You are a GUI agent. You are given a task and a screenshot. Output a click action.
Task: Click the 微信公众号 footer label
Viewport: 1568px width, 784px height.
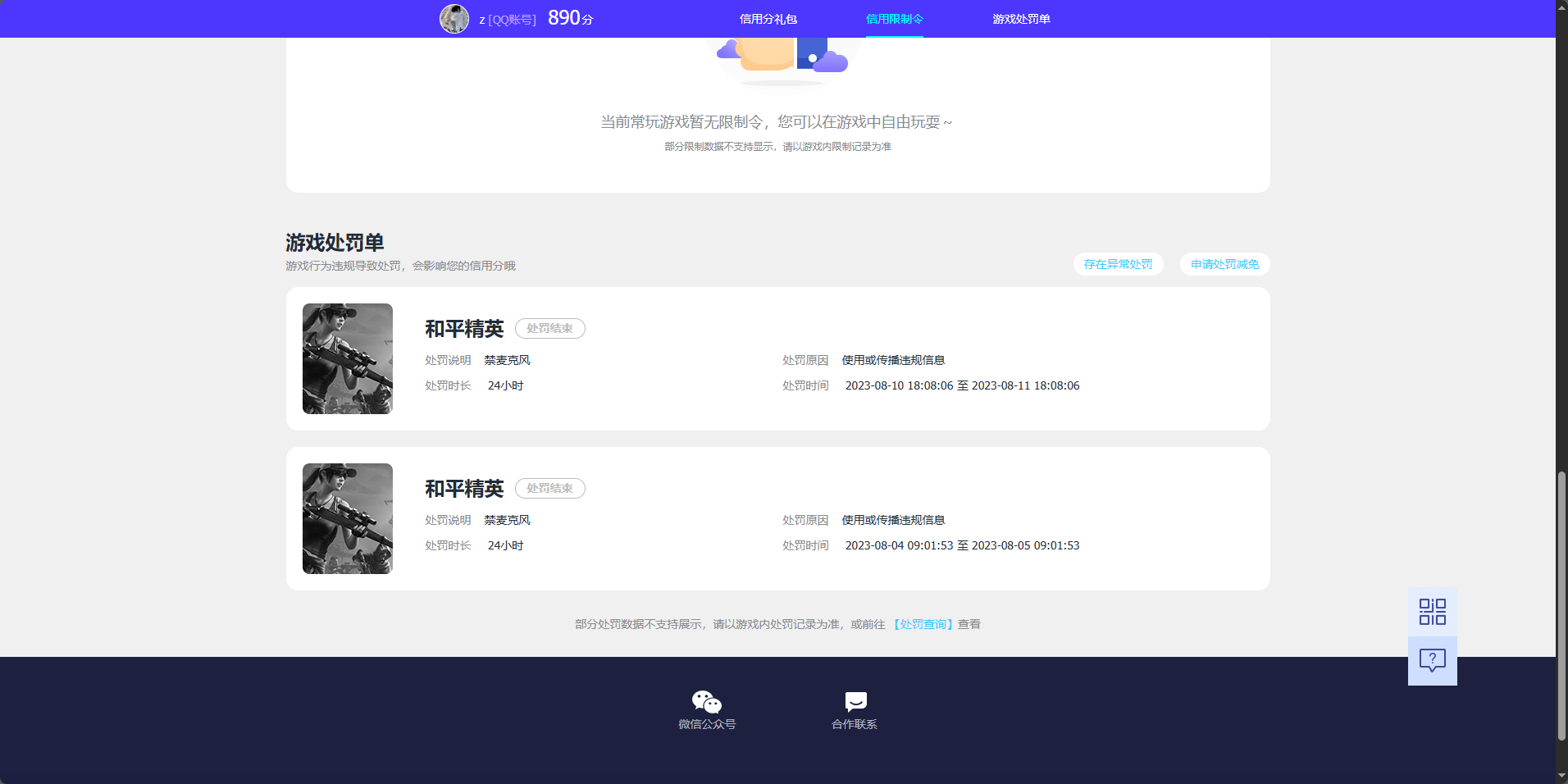(707, 724)
